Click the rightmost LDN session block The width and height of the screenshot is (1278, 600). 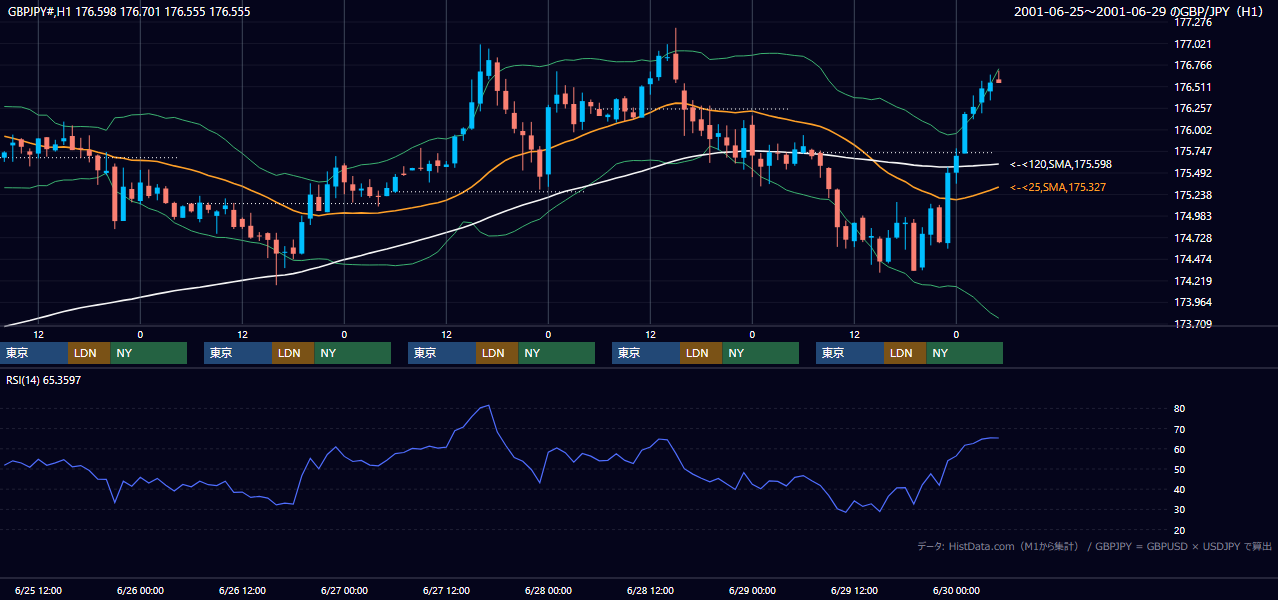(905, 353)
